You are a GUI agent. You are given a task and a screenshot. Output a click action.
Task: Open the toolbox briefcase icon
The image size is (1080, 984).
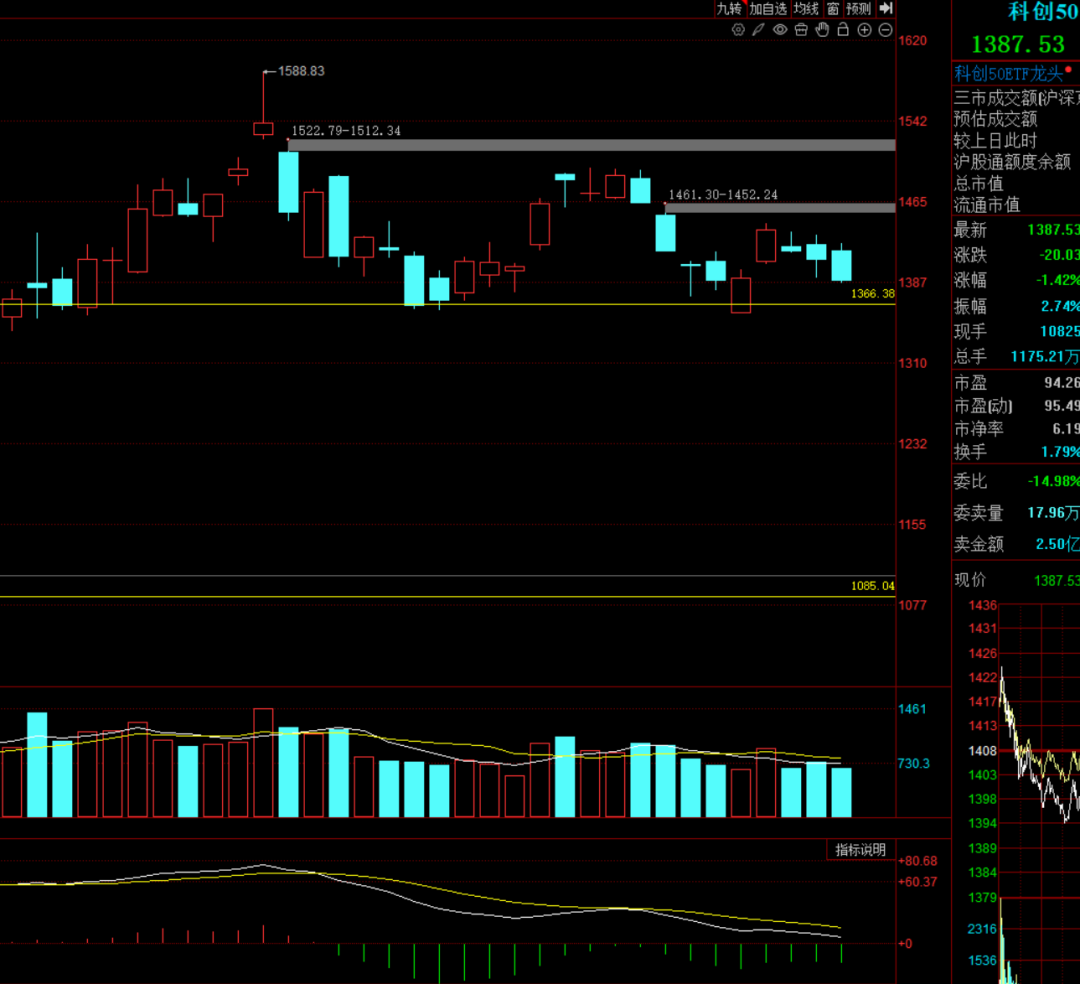[x=800, y=30]
